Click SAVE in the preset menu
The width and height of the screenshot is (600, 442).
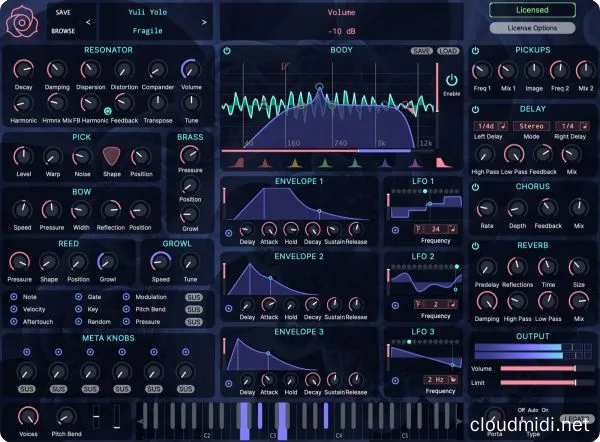(63, 13)
